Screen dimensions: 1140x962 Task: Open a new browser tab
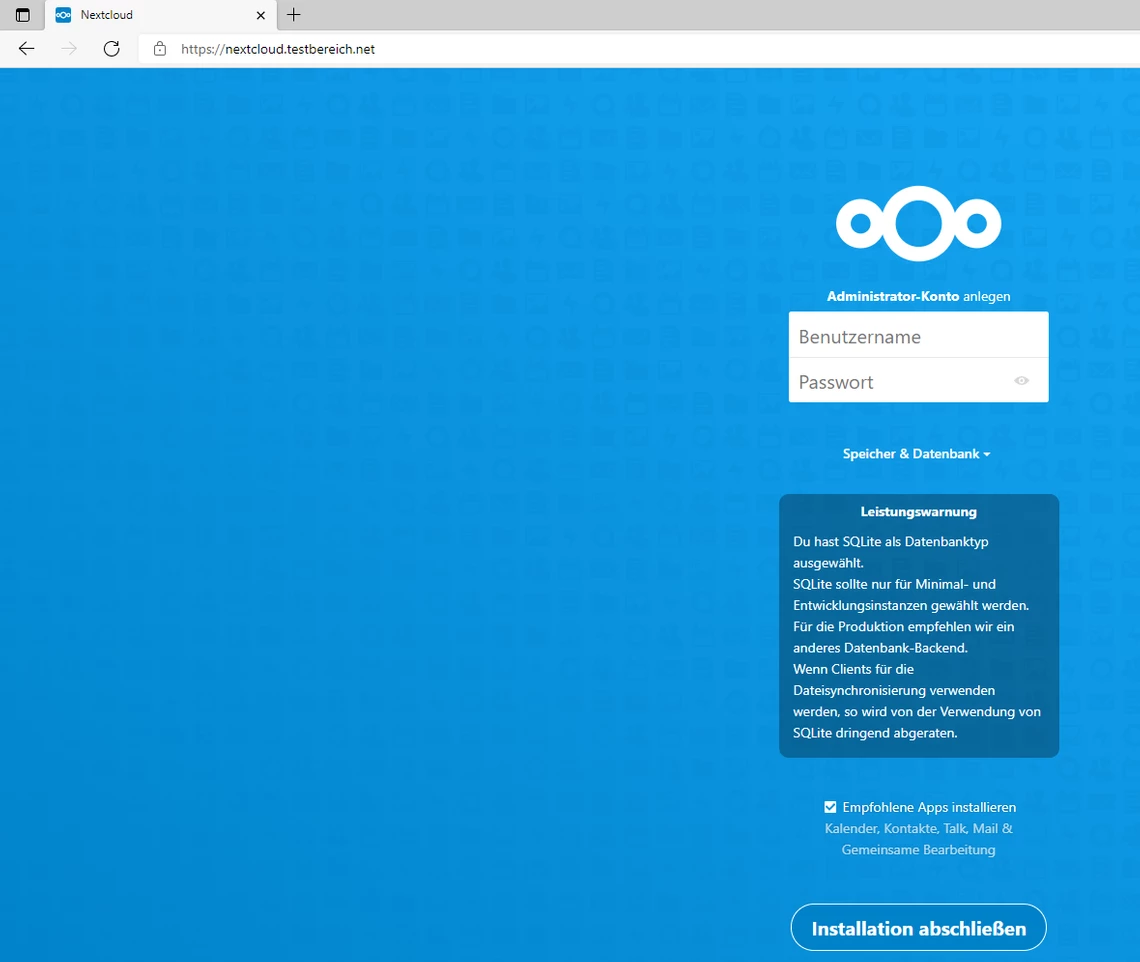coord(293,15)
